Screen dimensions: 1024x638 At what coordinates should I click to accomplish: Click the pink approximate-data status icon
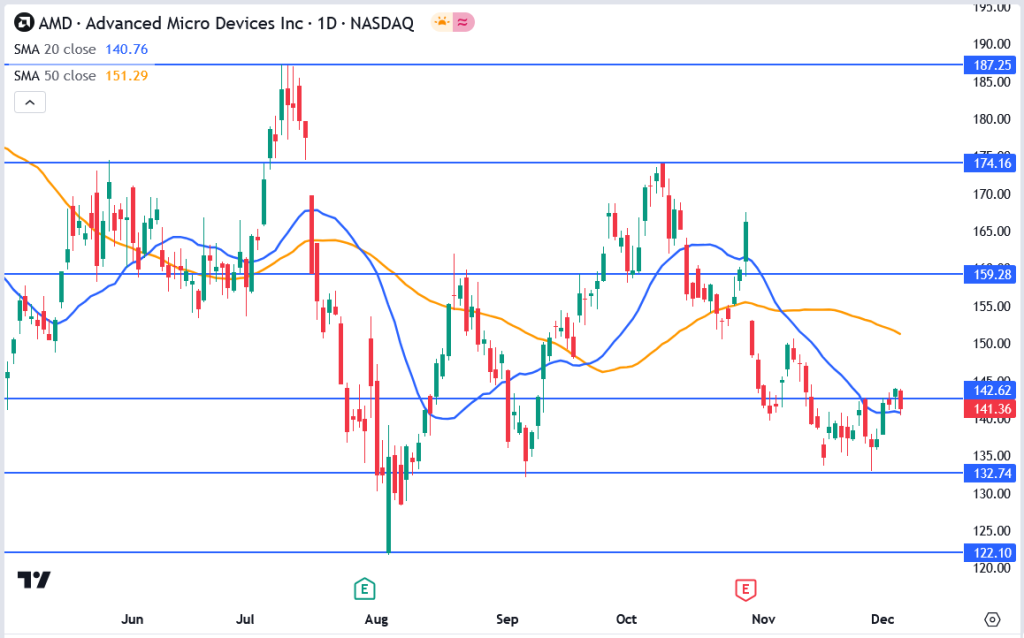pyautogui.click(x=463, y=22)
